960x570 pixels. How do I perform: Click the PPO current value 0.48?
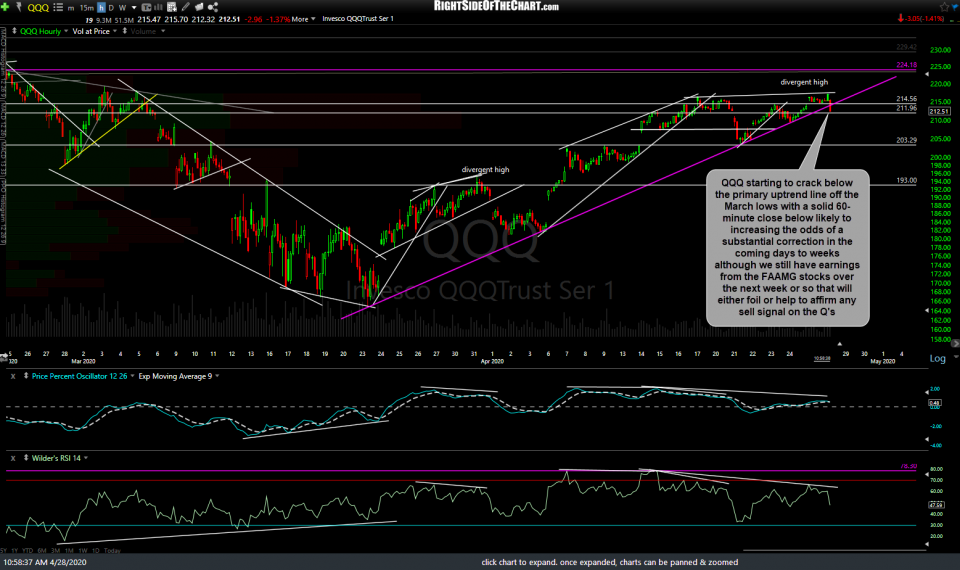click(935, 403)
